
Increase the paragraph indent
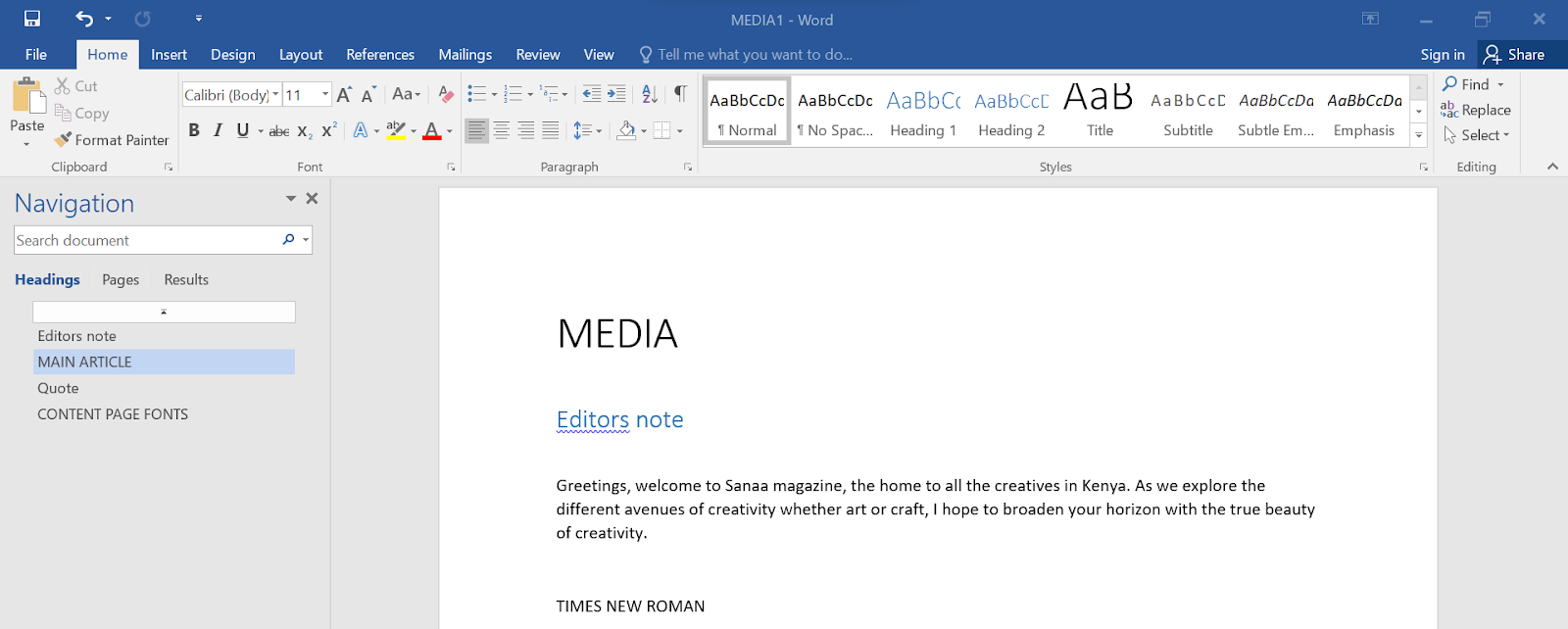point(616,94)
